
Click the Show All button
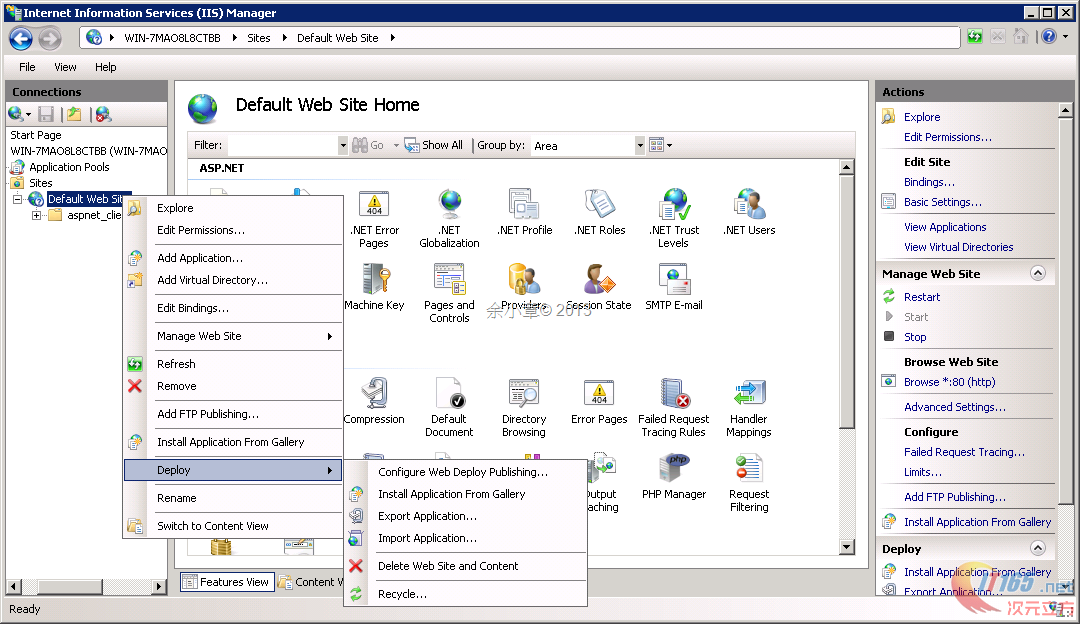coord(434,145)
